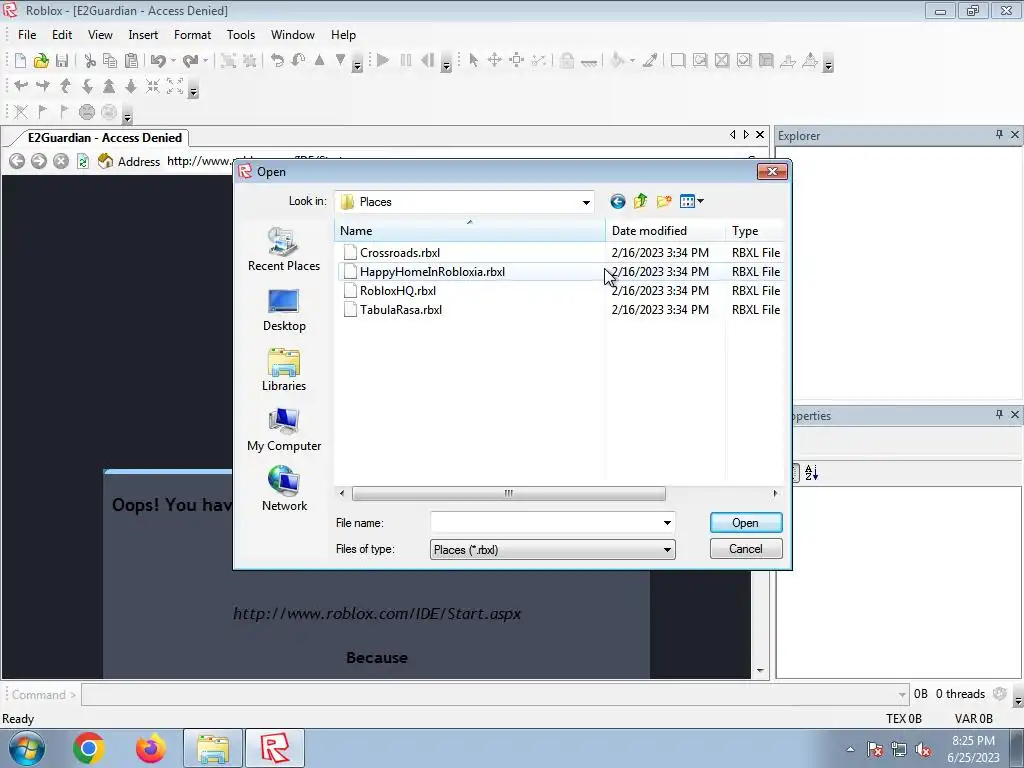Open the Insert menu
This screenshot has width=1024, height=768.
pyautogui.click(x=143, y=35)
